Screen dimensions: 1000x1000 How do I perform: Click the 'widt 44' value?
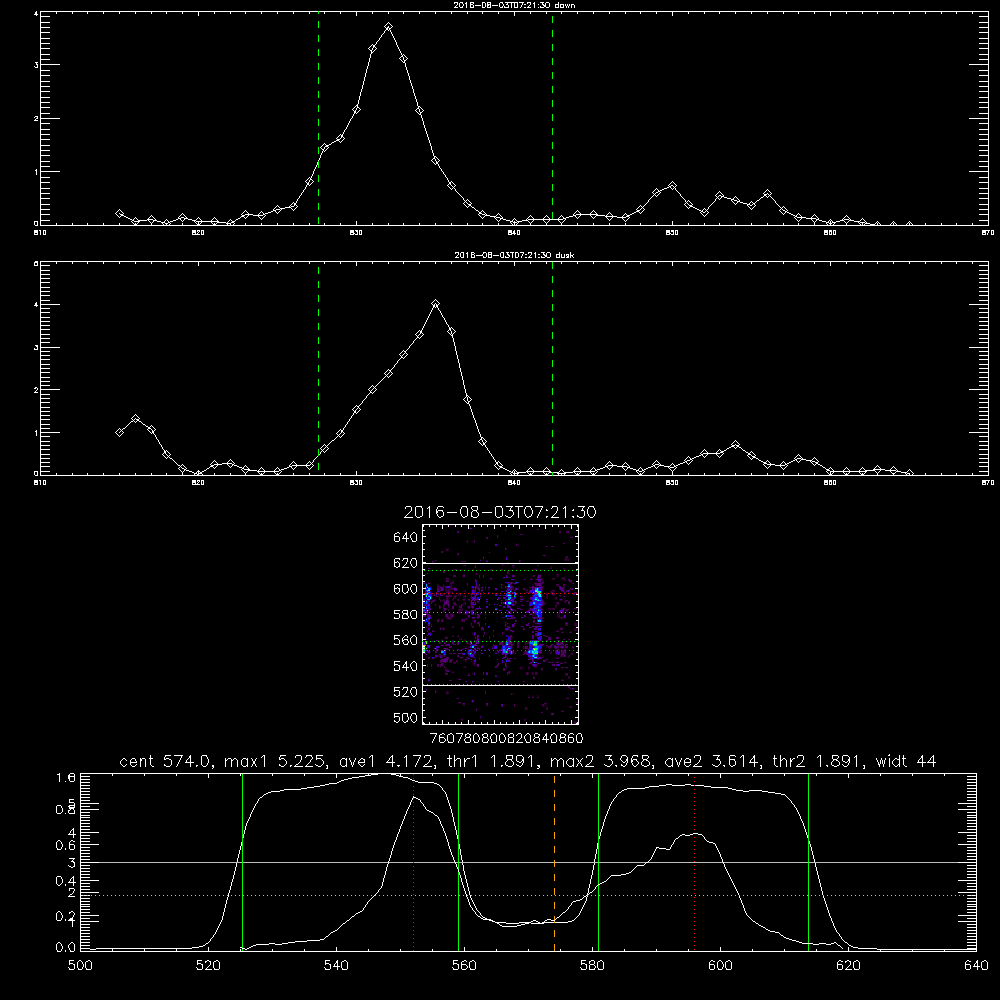pyautogui.click(x=906, y=761)
